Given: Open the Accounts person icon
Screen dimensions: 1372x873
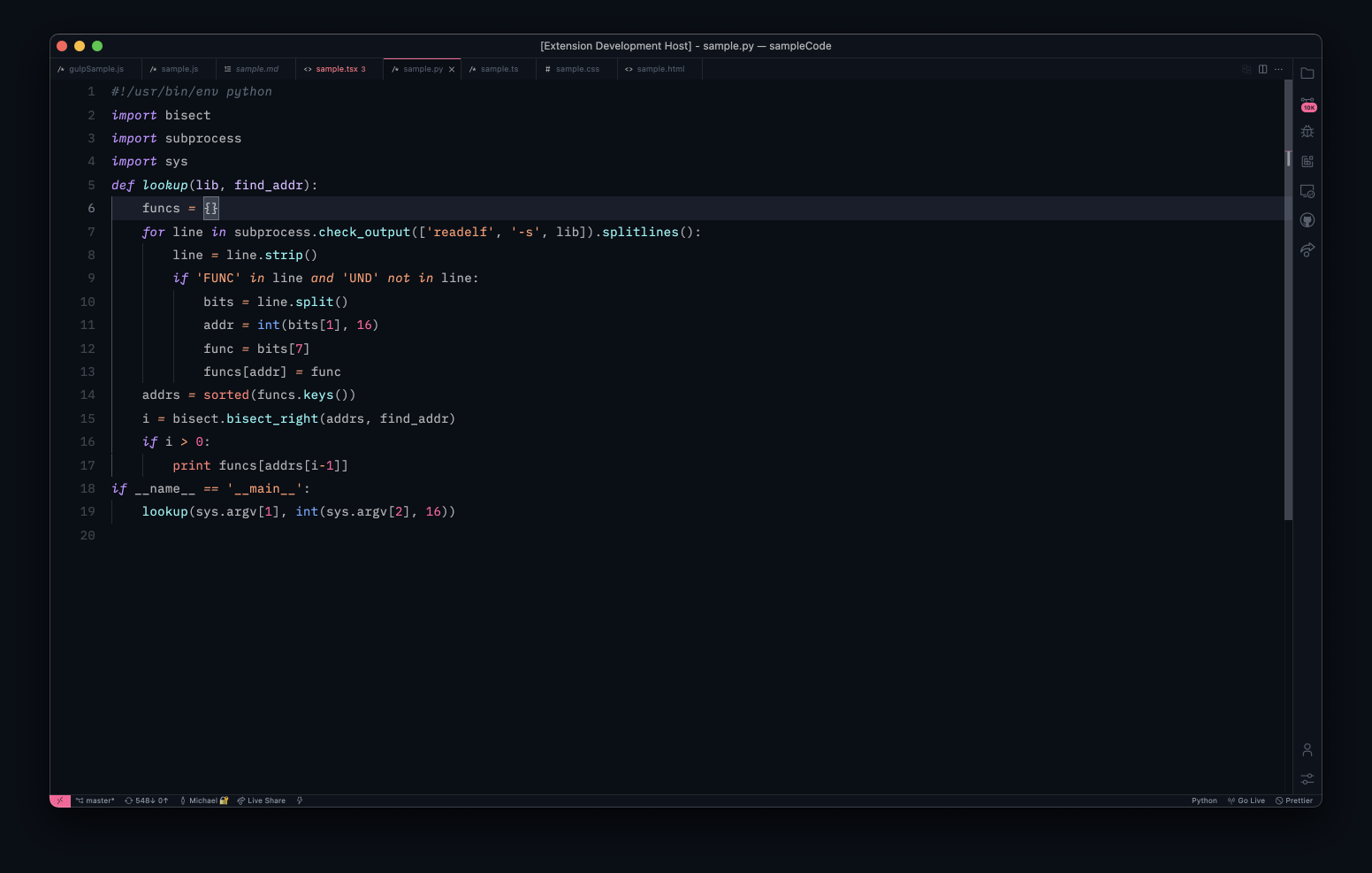Looking at the screenshot, I should [x=1307, y=750].
